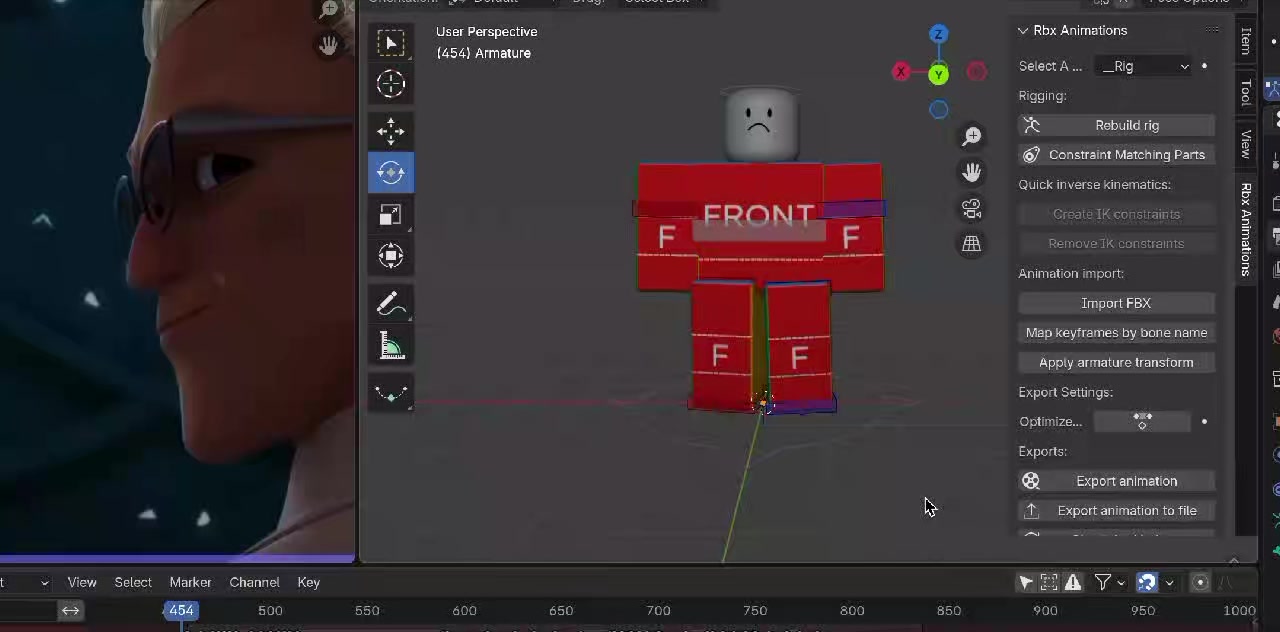Switch to the Rotate tool
The width and height of the screenshot is (1280, 632).
[x=391, y=173]
